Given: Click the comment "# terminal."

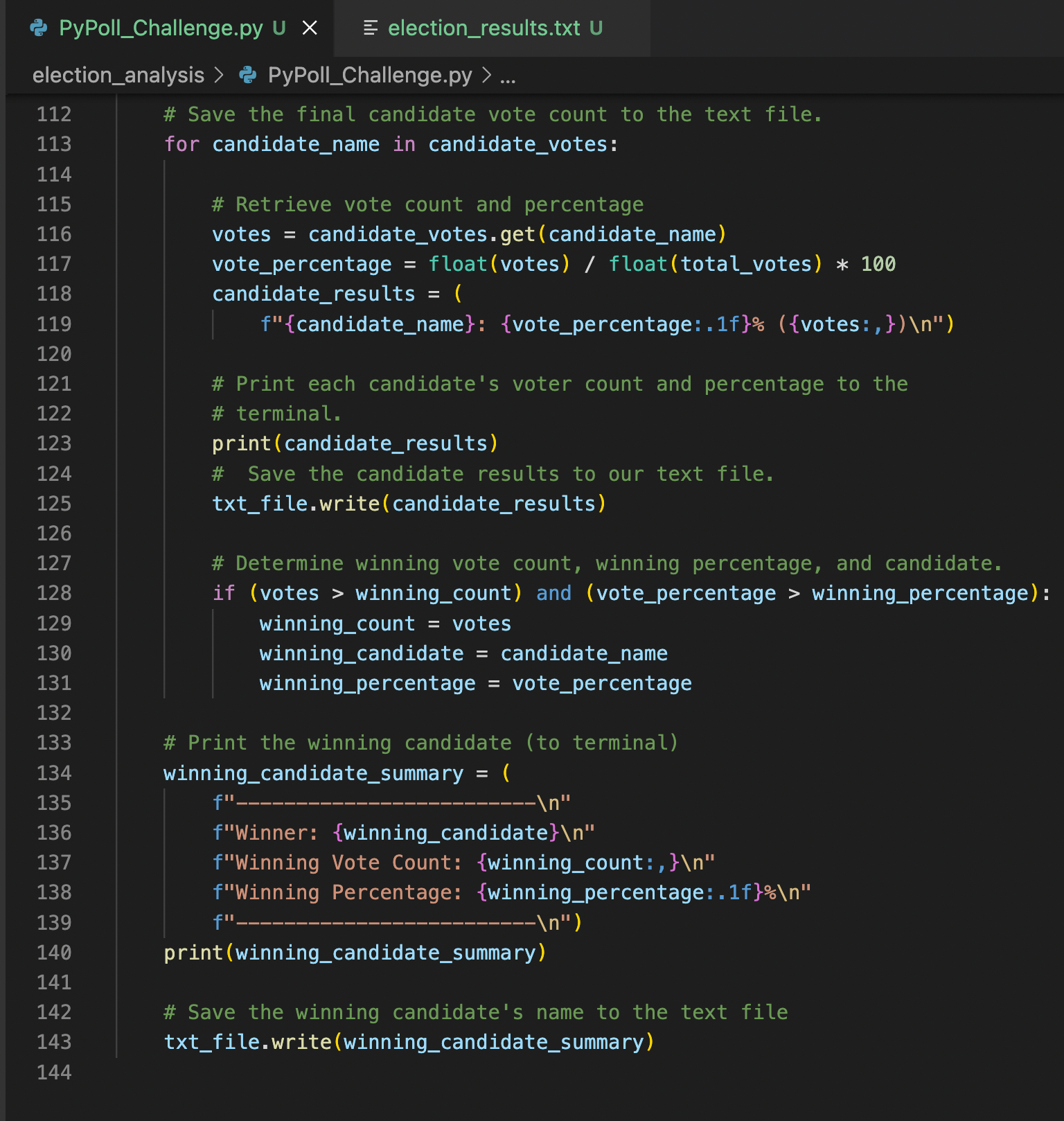Looking at the screenshot, I should pos(276,414).
